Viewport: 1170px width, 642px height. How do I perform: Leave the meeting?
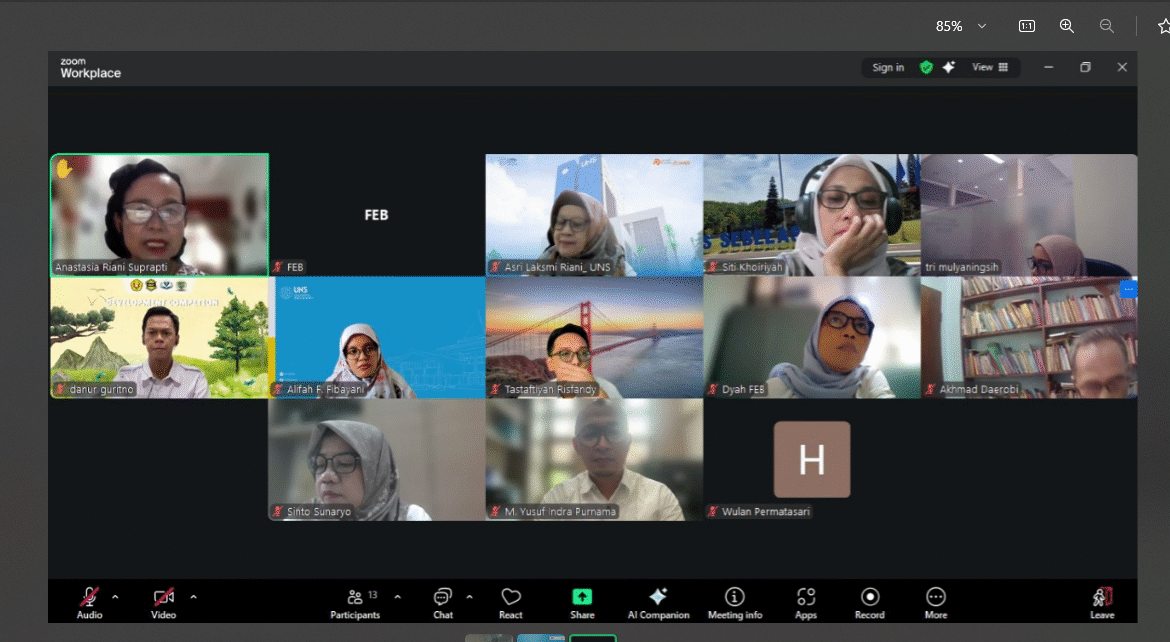1102,601
